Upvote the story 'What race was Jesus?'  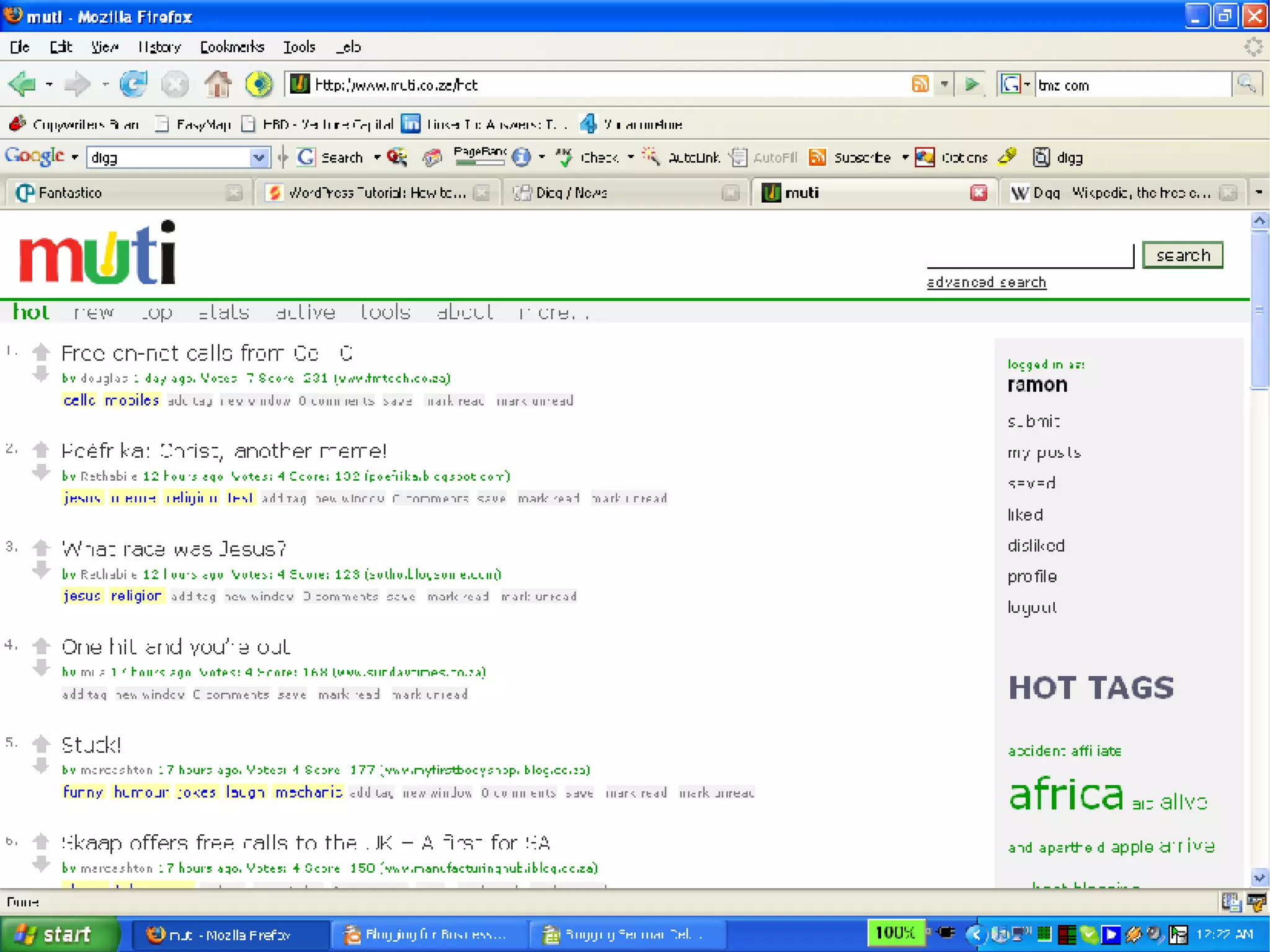(41, 548)
